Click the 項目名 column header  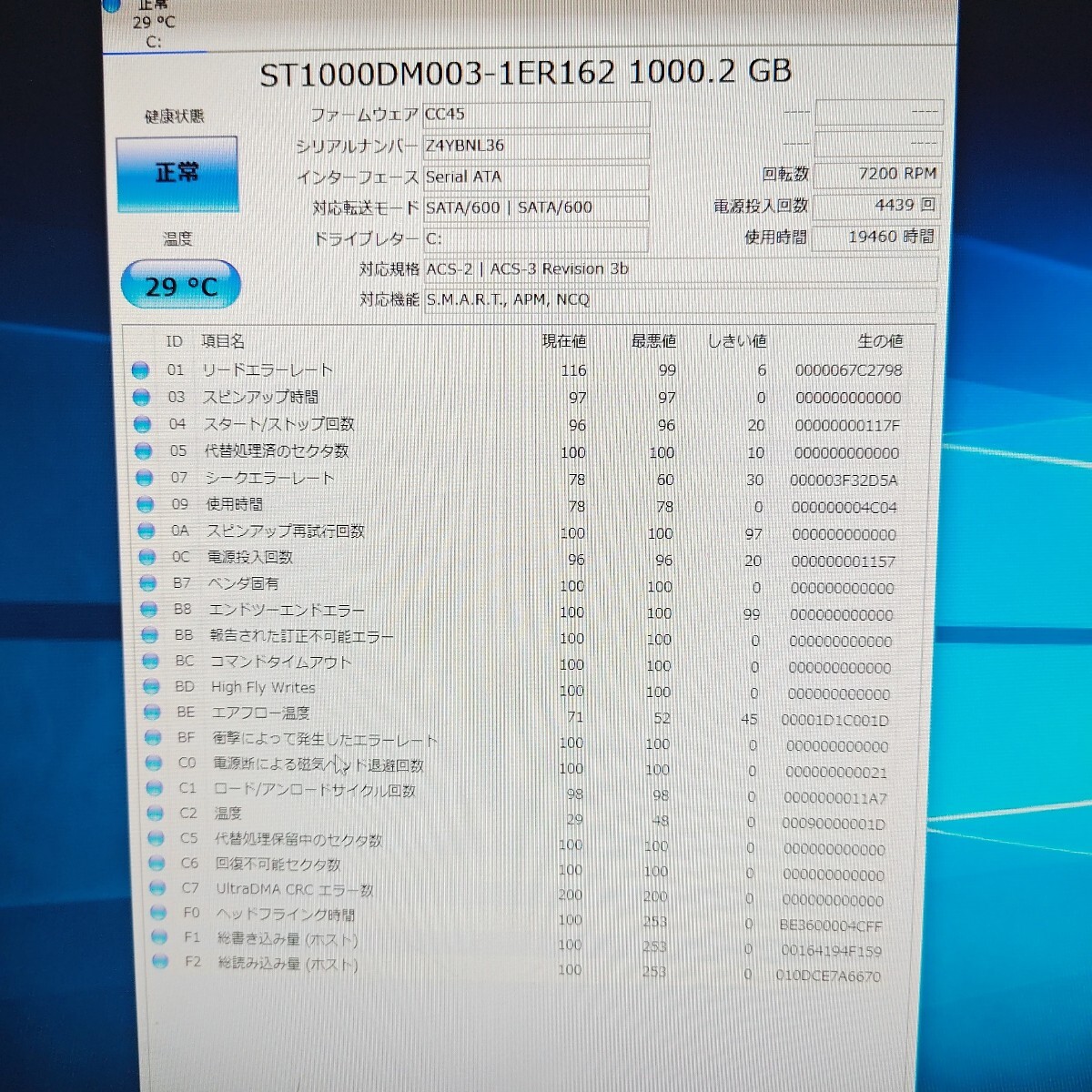point(223,341)
